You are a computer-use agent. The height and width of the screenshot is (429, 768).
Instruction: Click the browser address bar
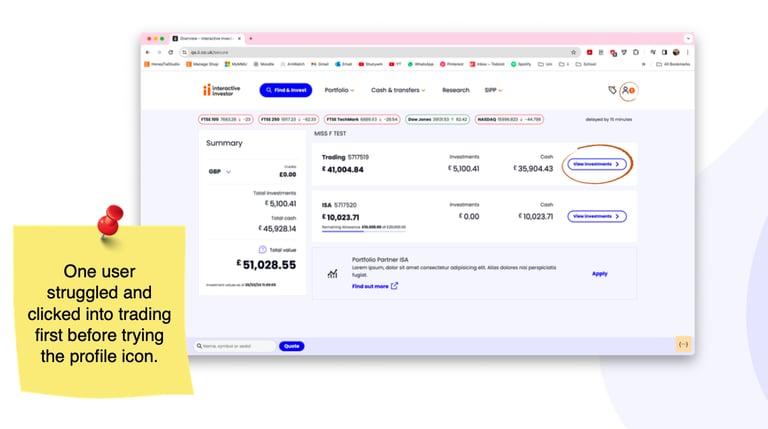pos(380,52)
